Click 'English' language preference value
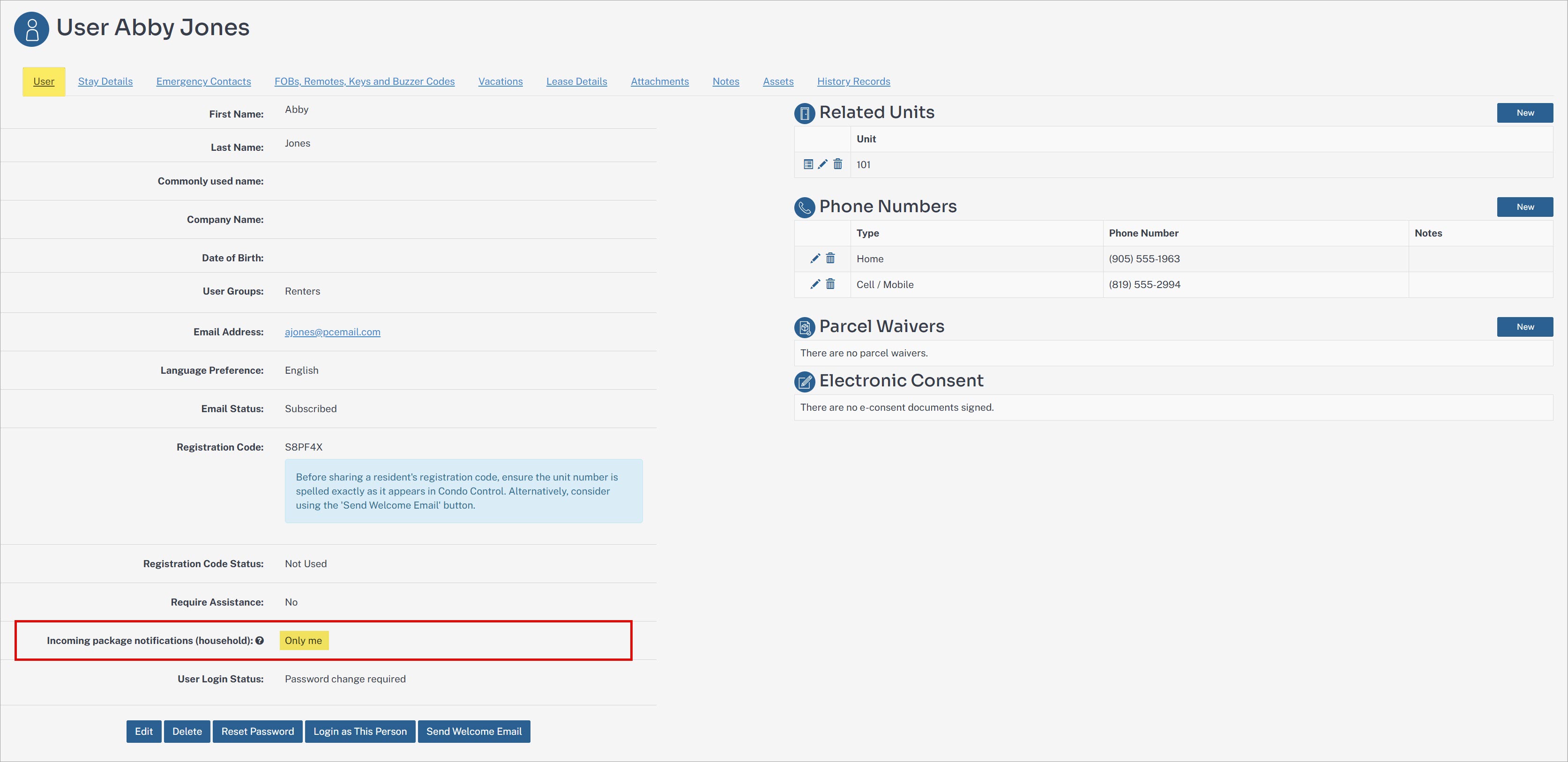Viewport: 1568px width, 762px height. 301,370
